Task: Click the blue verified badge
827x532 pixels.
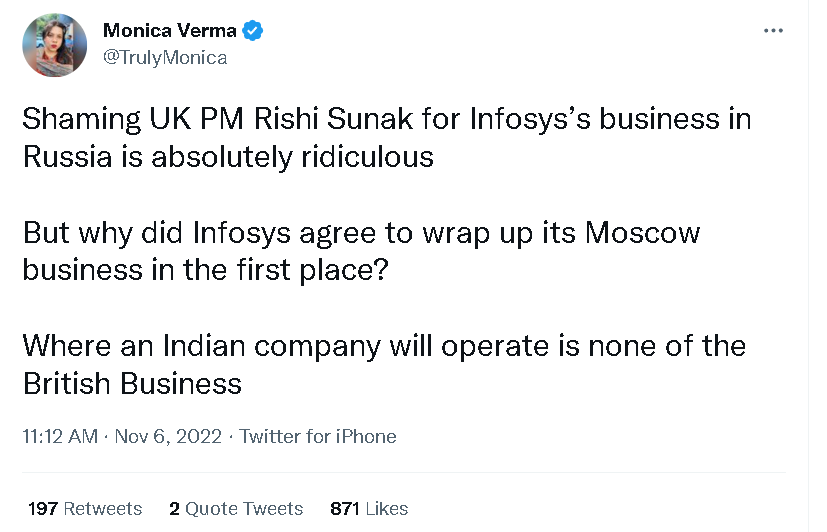Action: 254,31
